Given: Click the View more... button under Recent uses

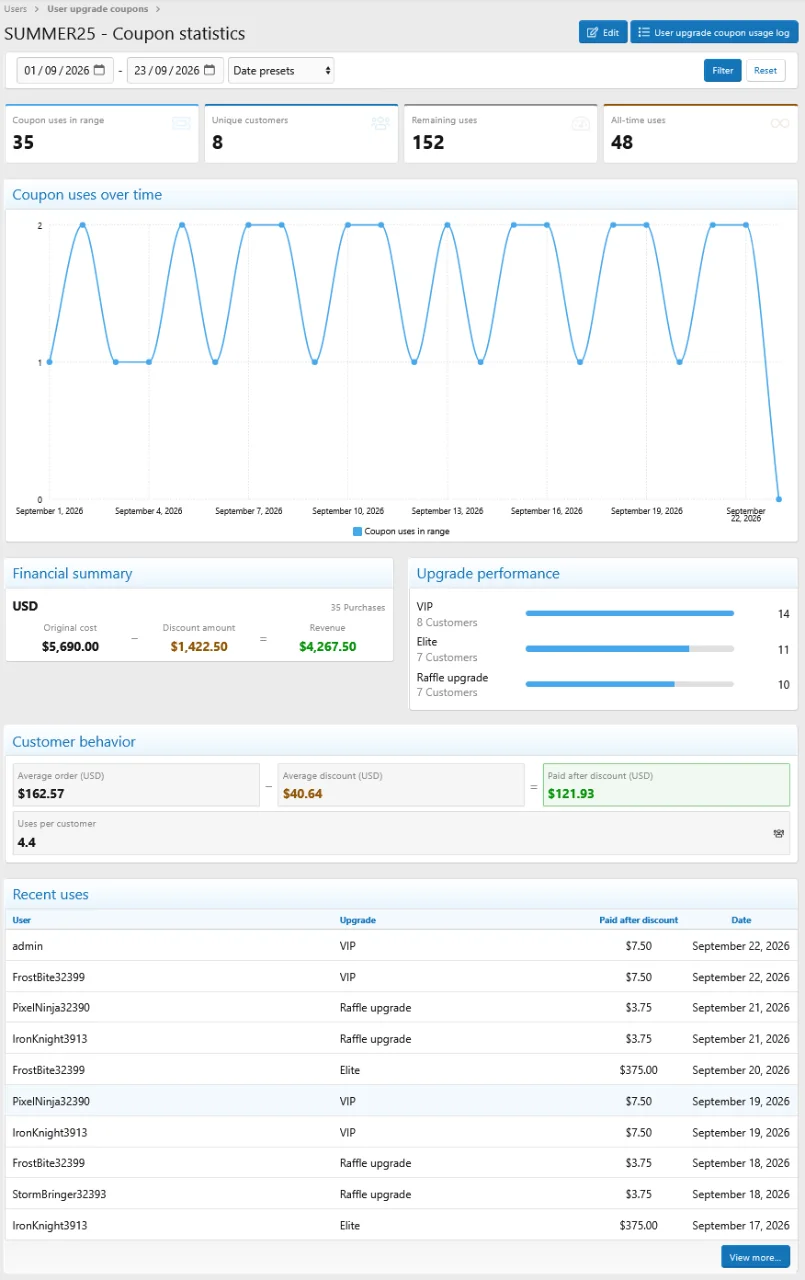Looking at the screenshot, I should 756,1257.
